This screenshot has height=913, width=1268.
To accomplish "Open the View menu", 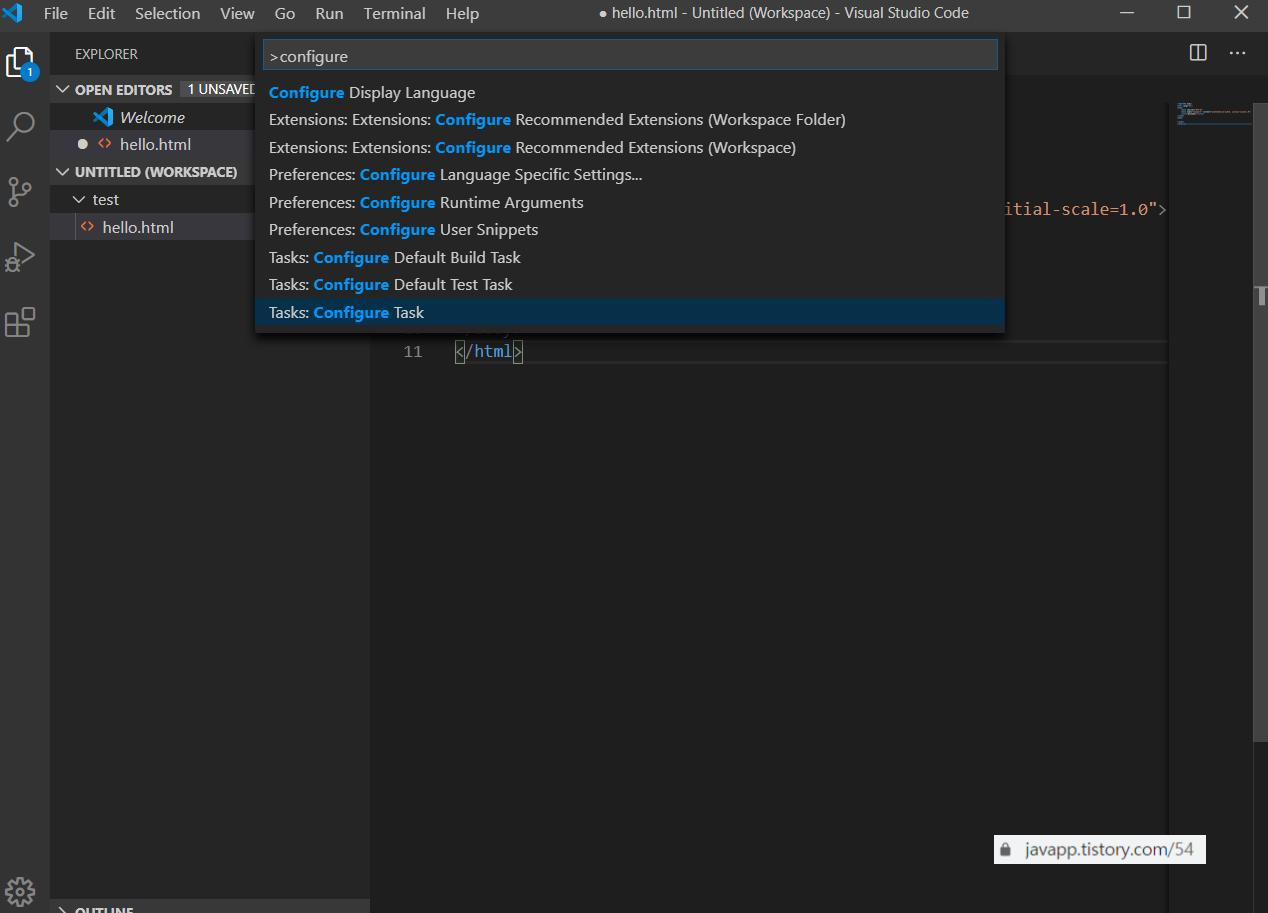I will (x=237, y=13).
